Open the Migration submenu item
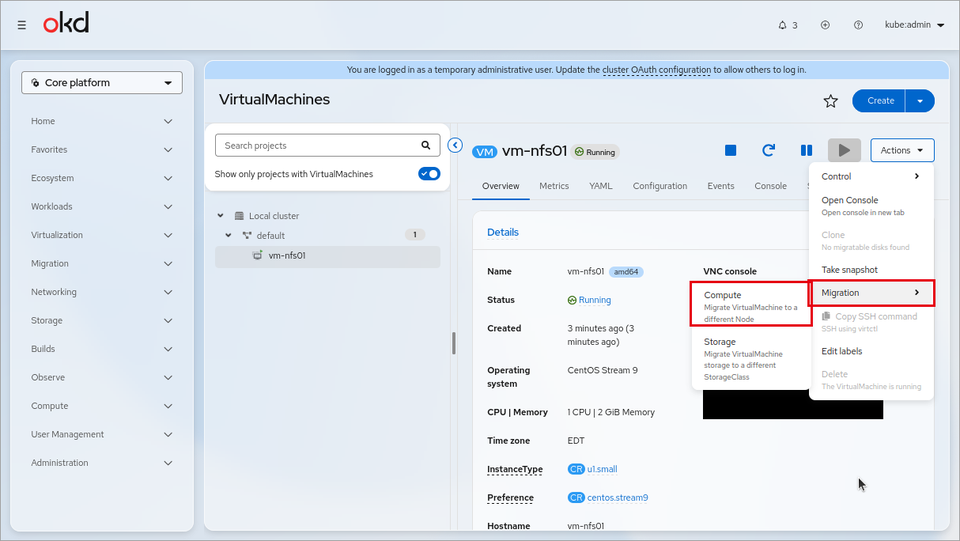Screen dimensions: 960x541 click(x=871, y=293)
